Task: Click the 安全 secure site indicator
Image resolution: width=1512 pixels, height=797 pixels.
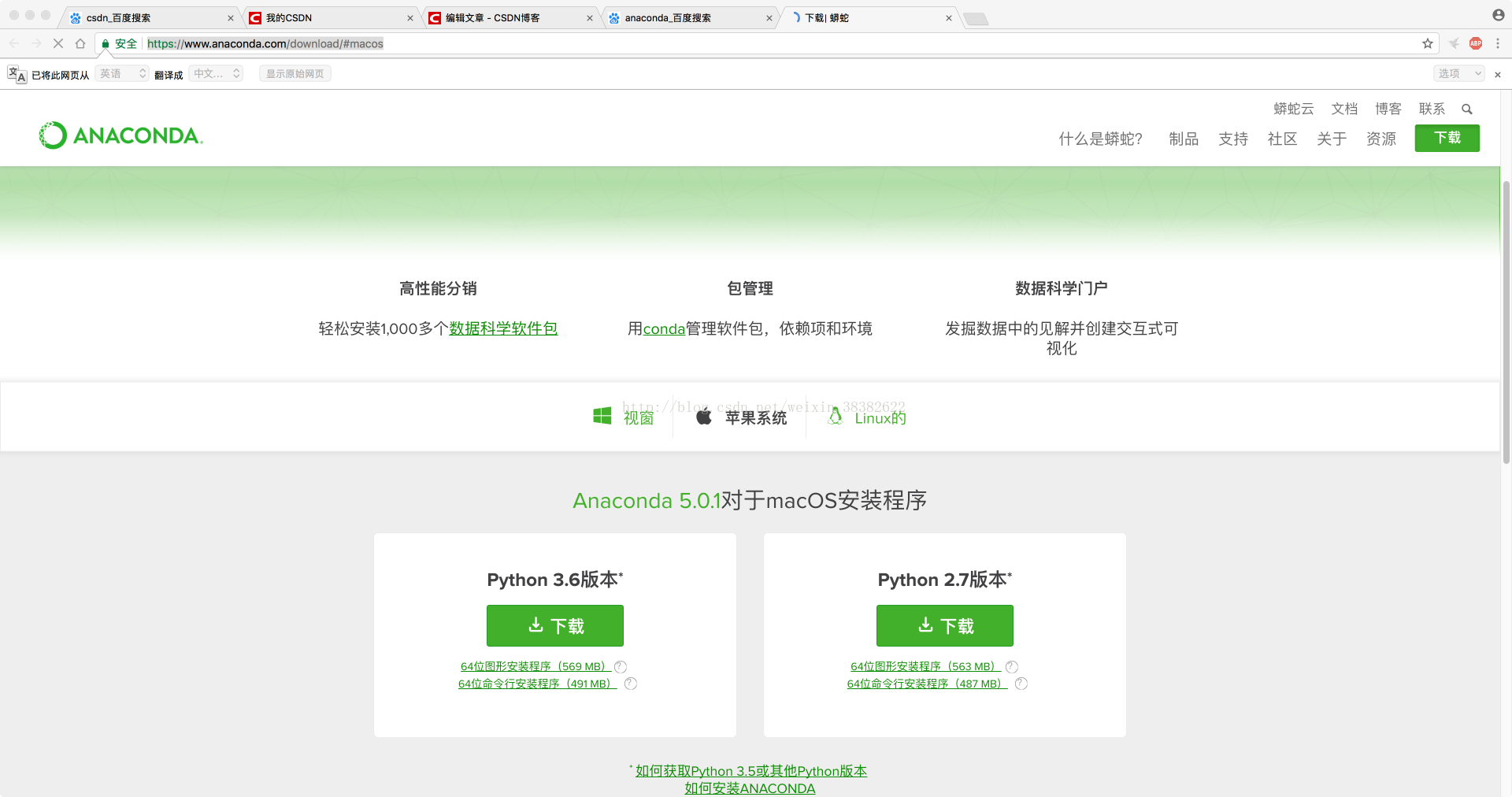Action: click(120, 43)
